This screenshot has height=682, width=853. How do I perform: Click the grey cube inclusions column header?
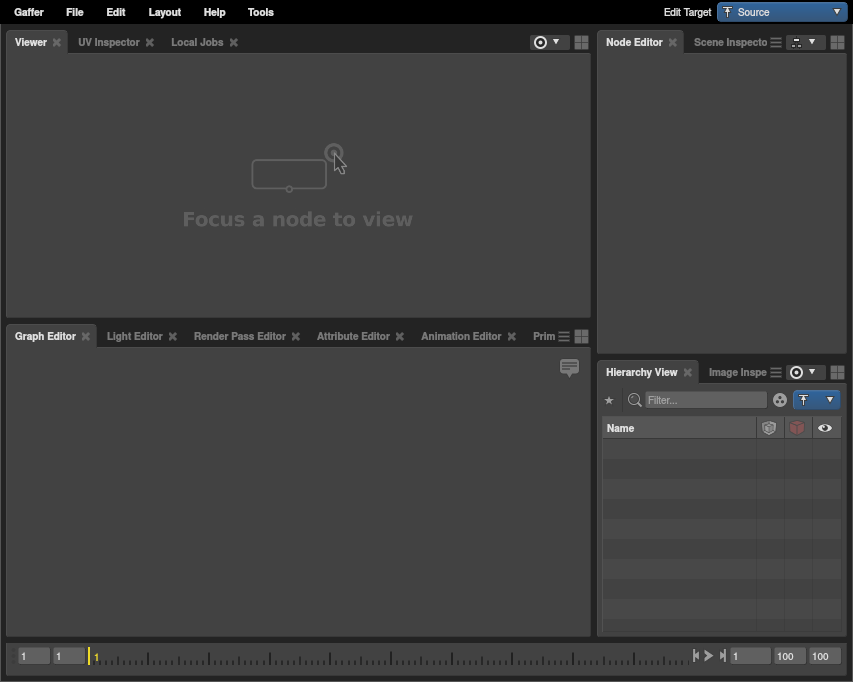[769, 428]
